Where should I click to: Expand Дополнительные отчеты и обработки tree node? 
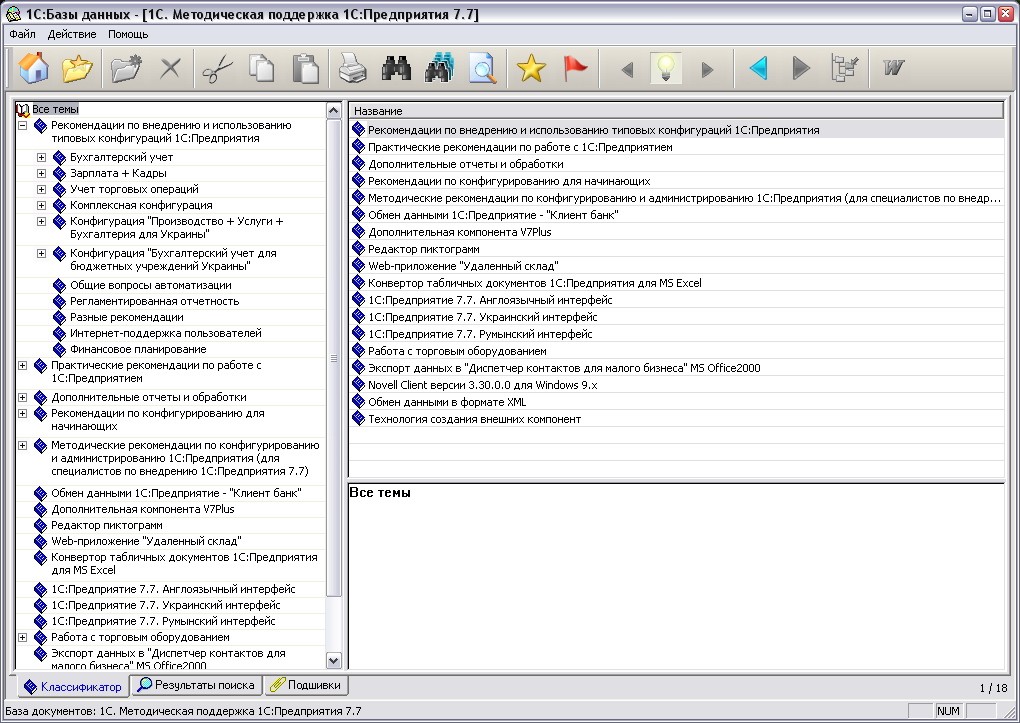pyautogui.click(x=23, y=398)
